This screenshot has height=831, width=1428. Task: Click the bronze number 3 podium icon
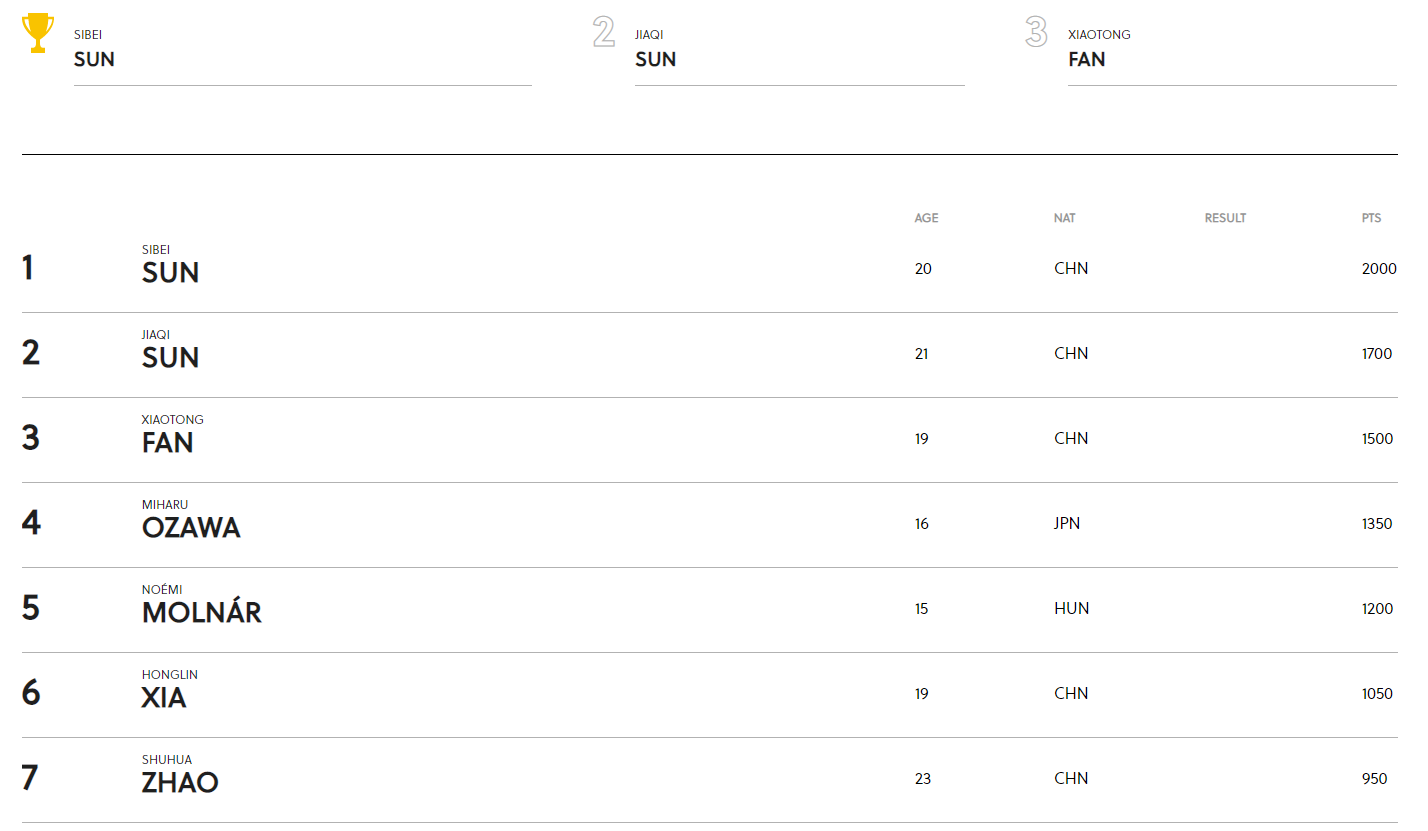pyautogui.click(x=1036, y=32)
